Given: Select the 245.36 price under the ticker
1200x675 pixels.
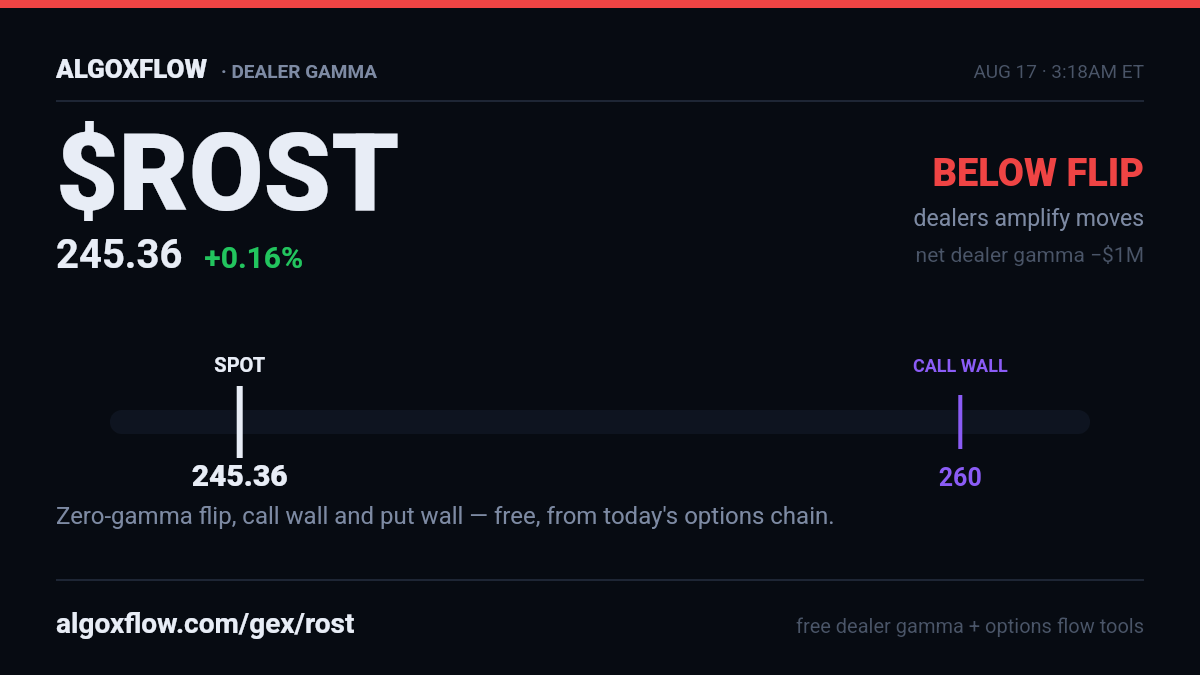Looking at the screenshot, I should tap(119, 255).
